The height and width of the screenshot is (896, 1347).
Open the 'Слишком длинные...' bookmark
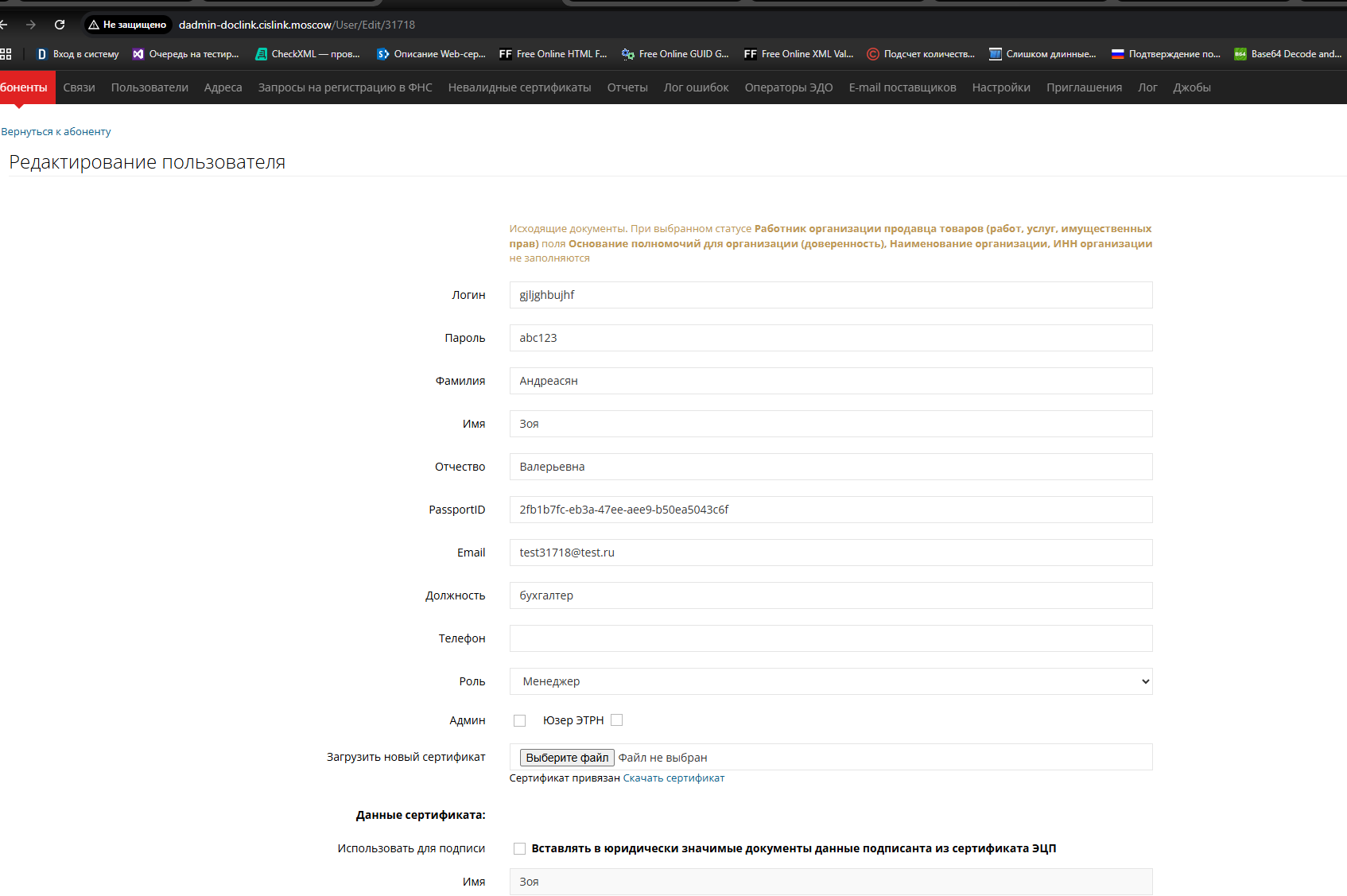(1042, 54)
